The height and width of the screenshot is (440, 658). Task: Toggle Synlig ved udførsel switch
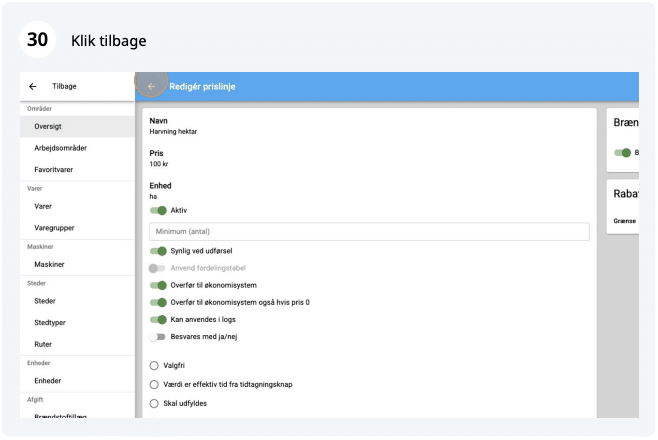[x=158, y=251]
